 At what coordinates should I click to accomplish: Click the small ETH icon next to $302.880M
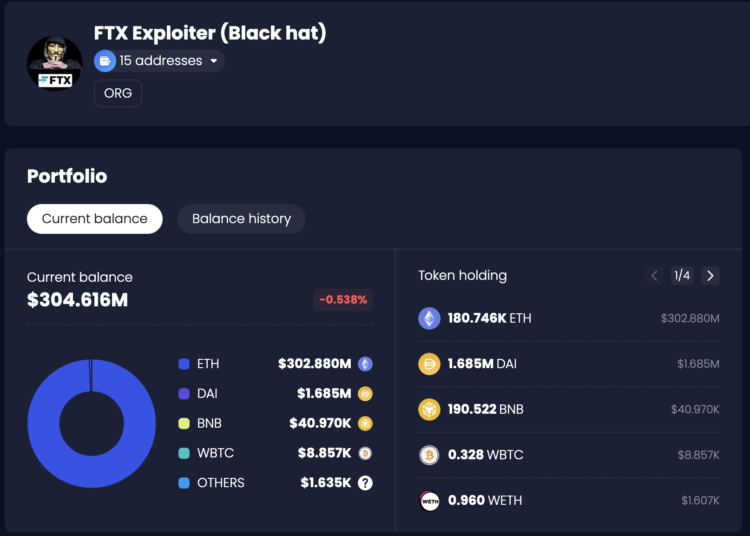click(365, 364)
